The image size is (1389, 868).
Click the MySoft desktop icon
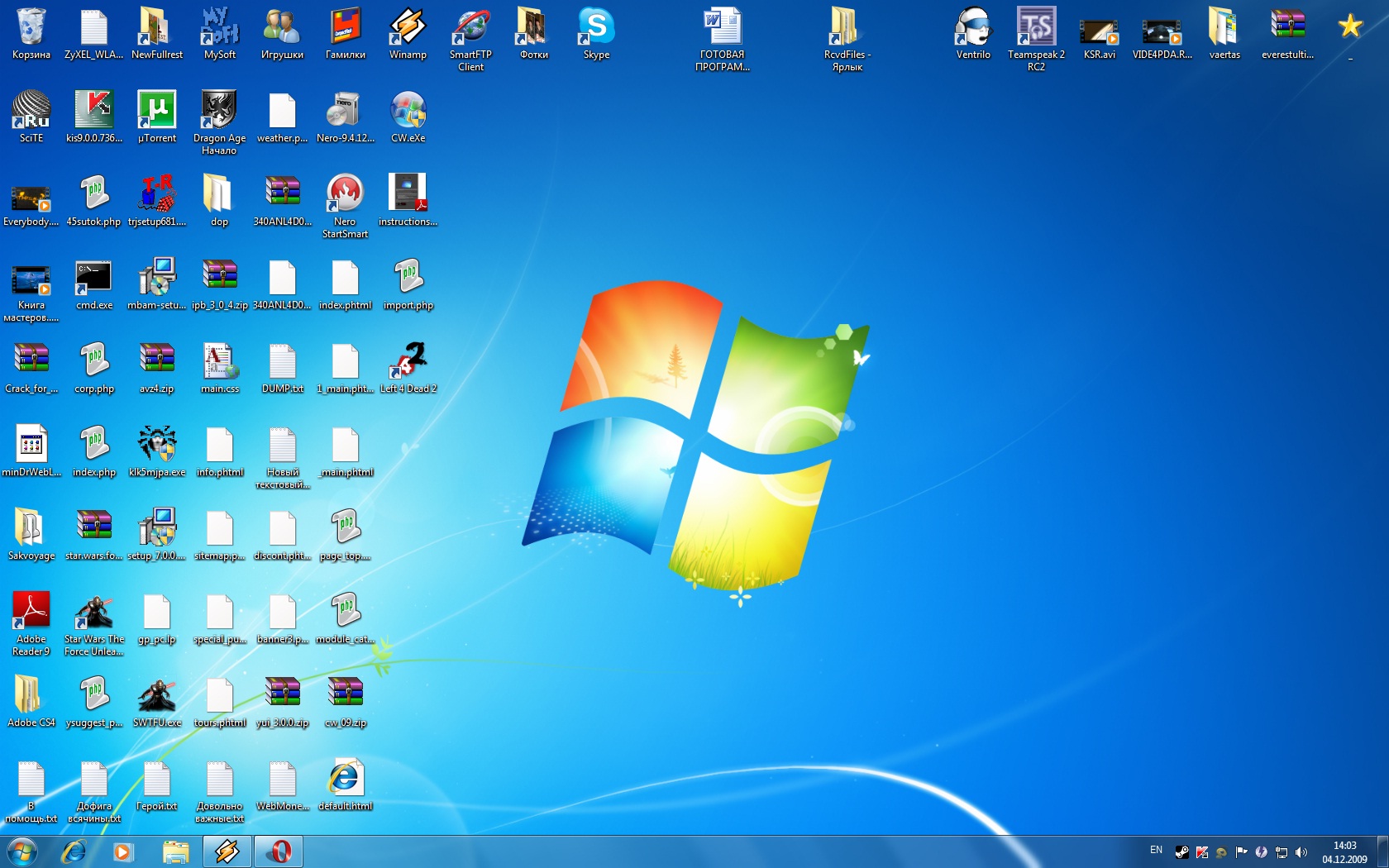[219, 34]
